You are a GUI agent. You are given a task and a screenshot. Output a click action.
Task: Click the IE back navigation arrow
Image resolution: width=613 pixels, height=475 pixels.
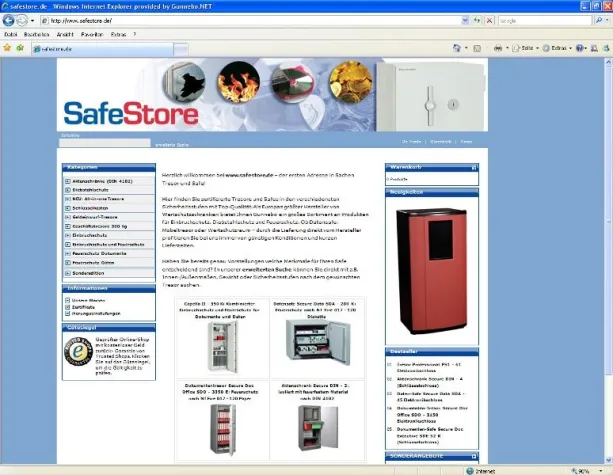10,19
